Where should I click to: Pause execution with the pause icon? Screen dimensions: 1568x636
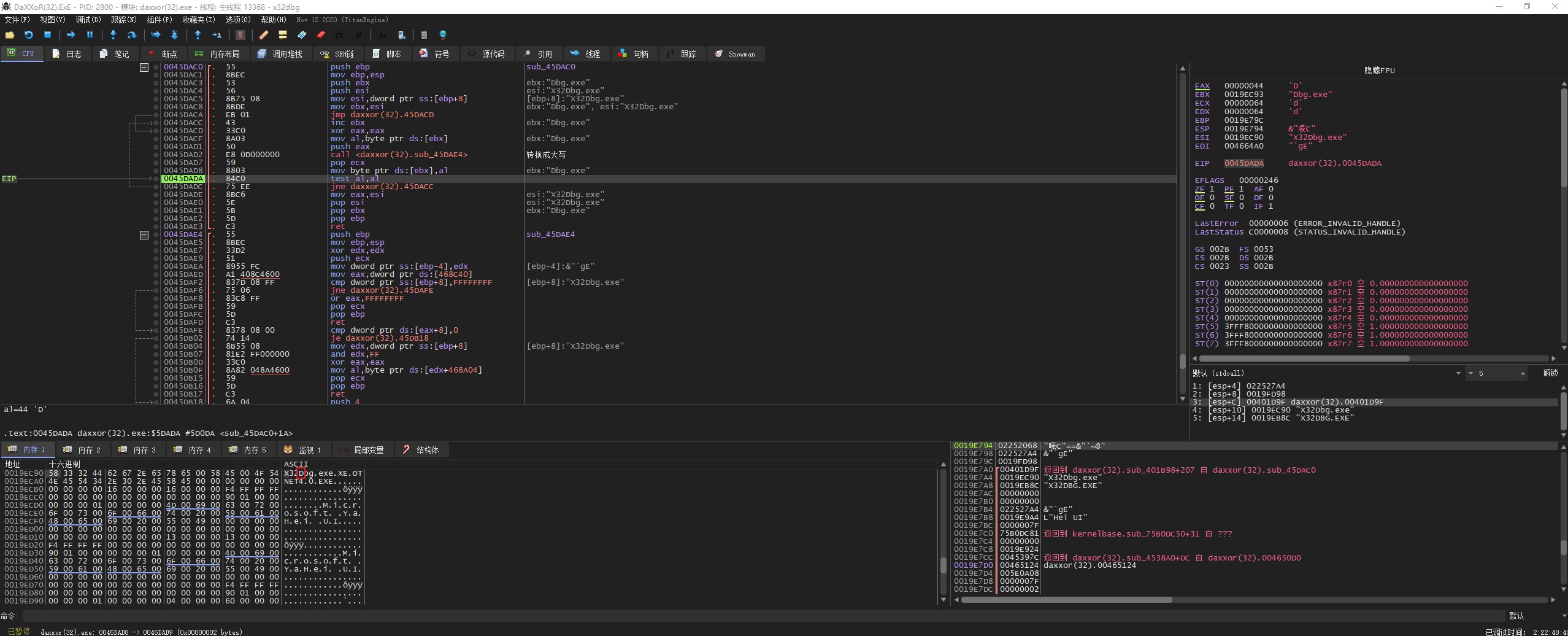pyautogui.click(x=90, y=35)
